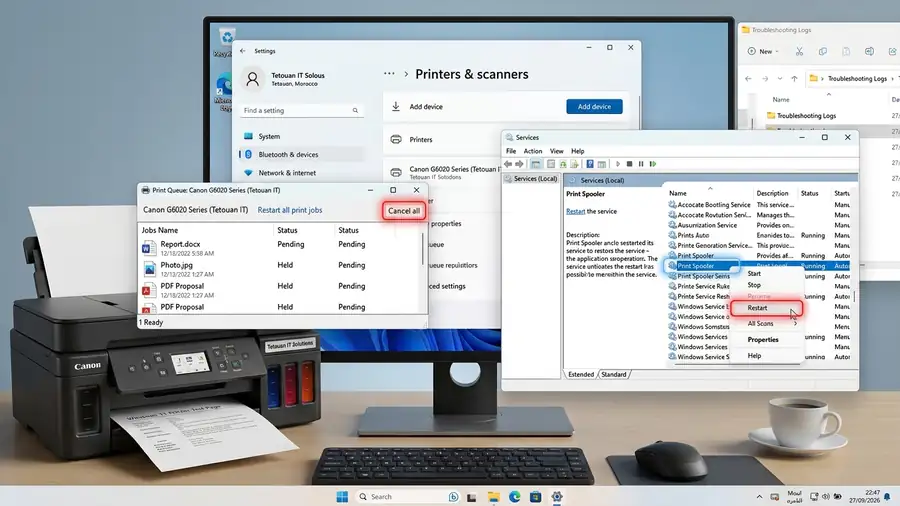
Task: Open the New dropdown in Explorer window
Action: tap(763, 52)
